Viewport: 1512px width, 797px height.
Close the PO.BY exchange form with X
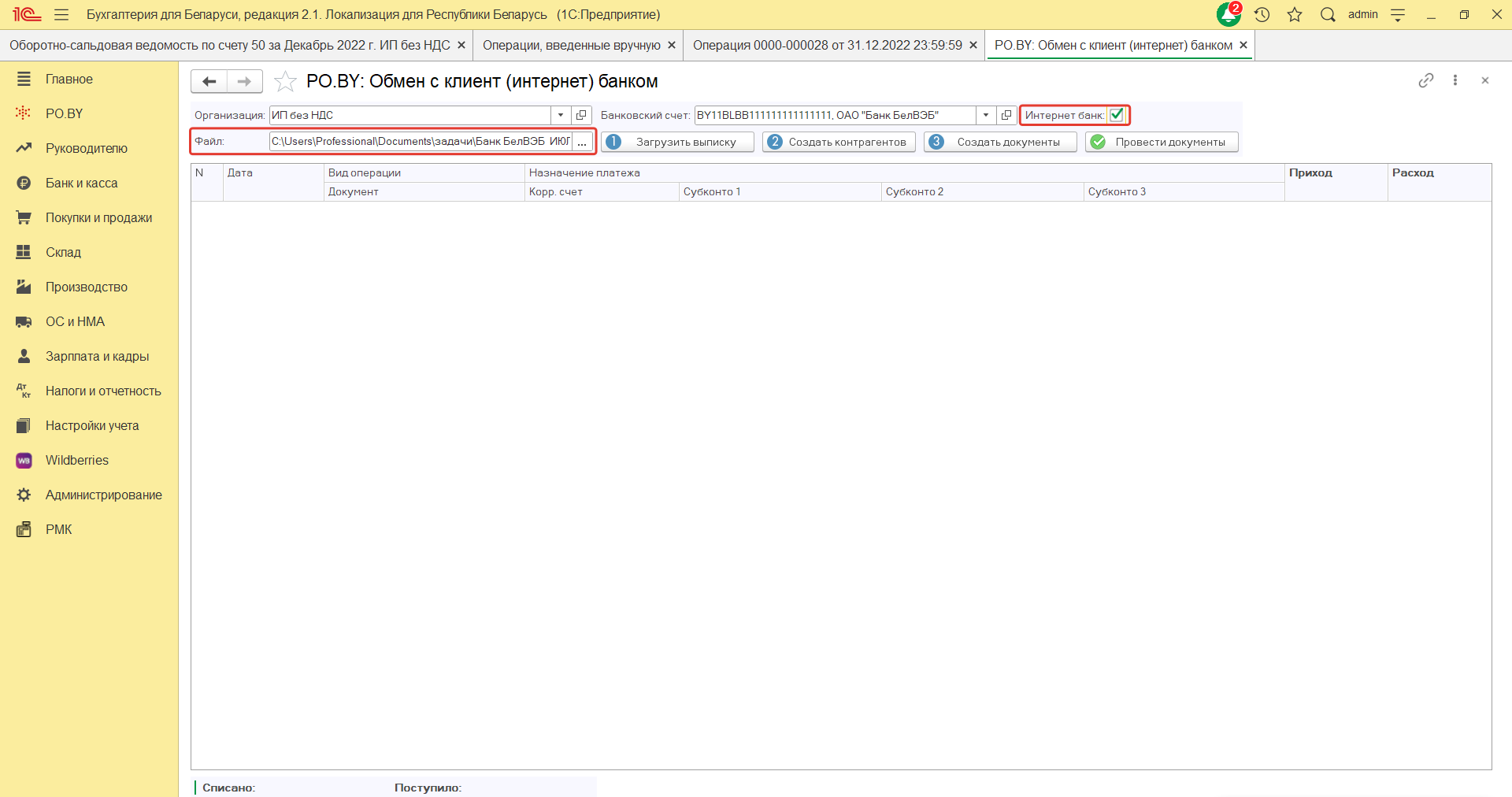pyautogui.click(x=1485, y=80)
